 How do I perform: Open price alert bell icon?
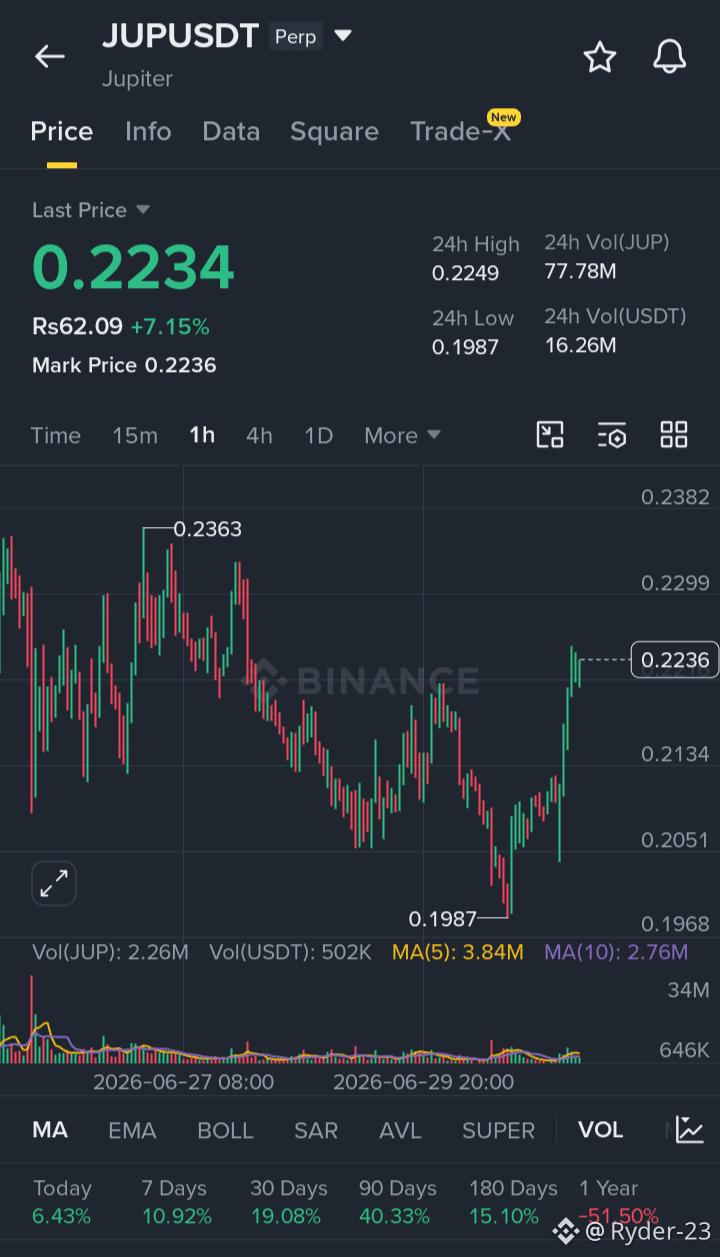pyautogui.click(x=670, y=57)
